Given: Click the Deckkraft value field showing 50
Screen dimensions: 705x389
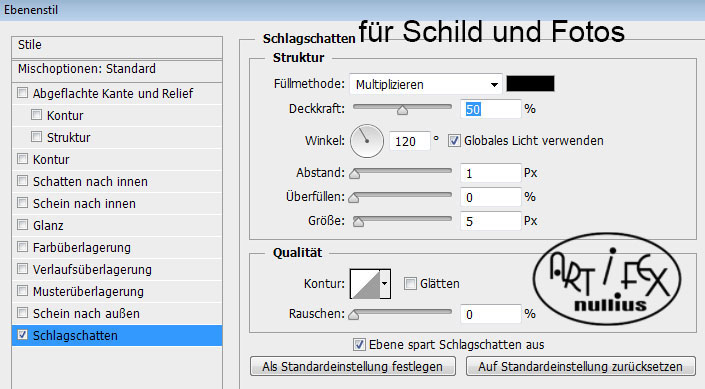Looking at the screenshot, I should 491,109.
